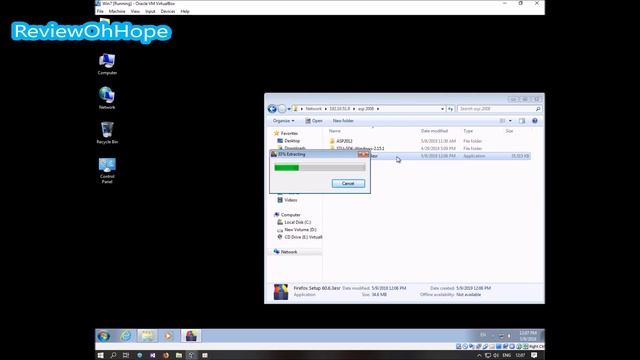Select Desktop under Favorites

click(289, 141)
